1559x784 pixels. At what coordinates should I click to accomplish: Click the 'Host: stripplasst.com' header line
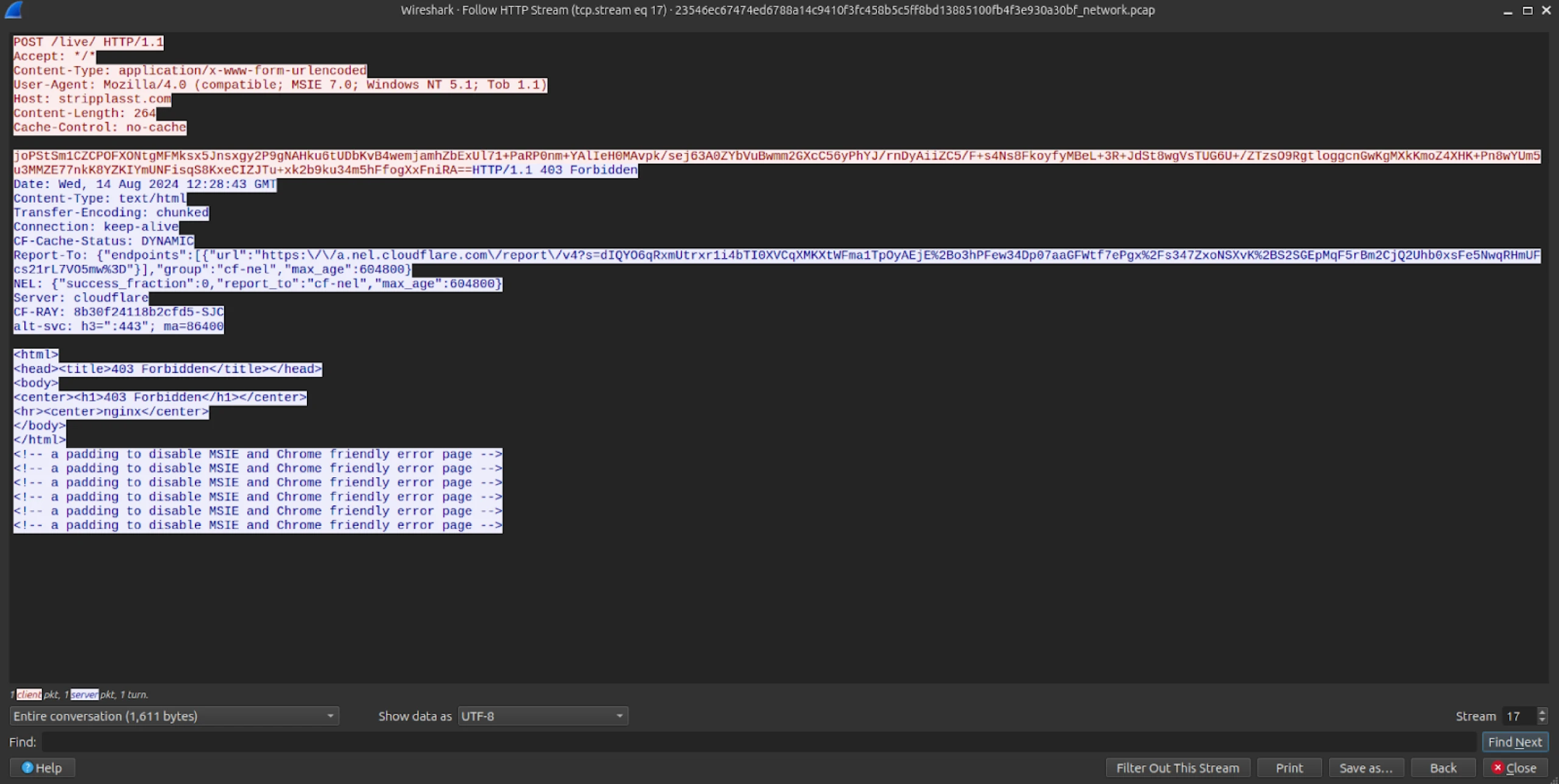92,99
